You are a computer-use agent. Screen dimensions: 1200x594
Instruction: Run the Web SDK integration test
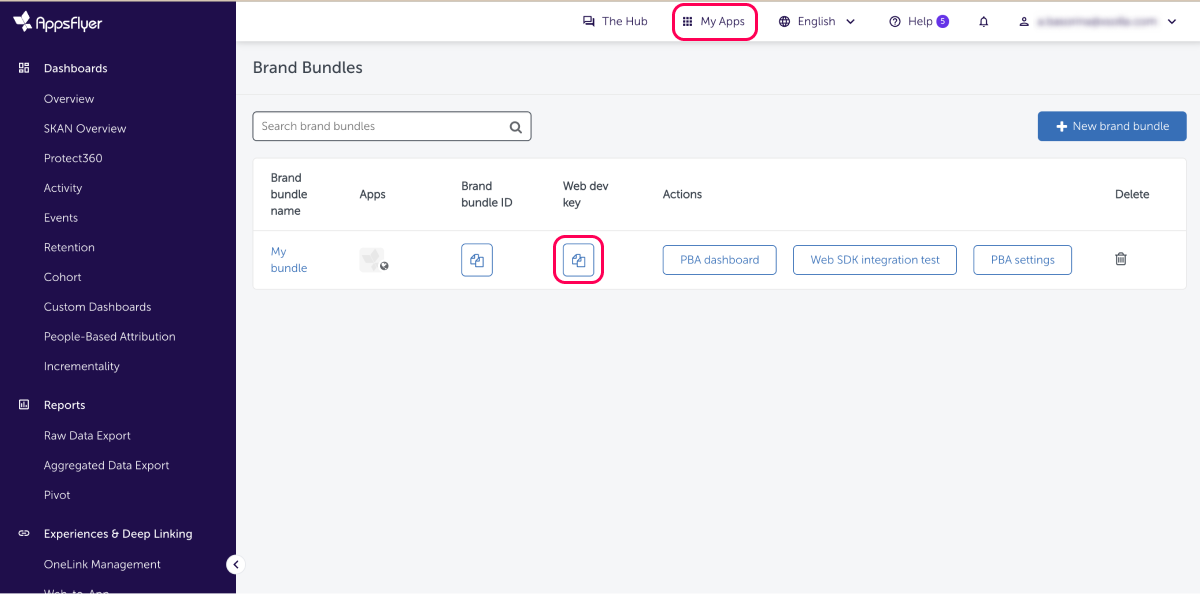874,260
